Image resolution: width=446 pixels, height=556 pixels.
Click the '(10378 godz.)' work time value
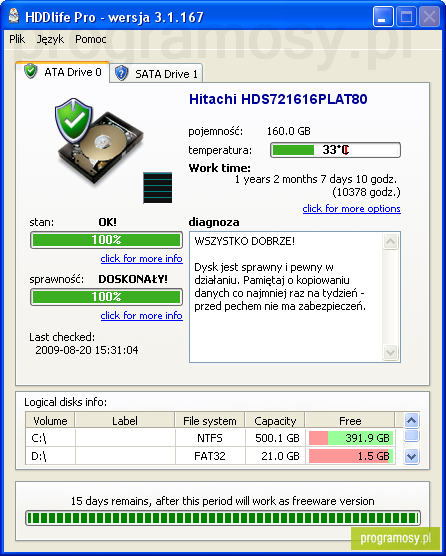tap(366, 192)
